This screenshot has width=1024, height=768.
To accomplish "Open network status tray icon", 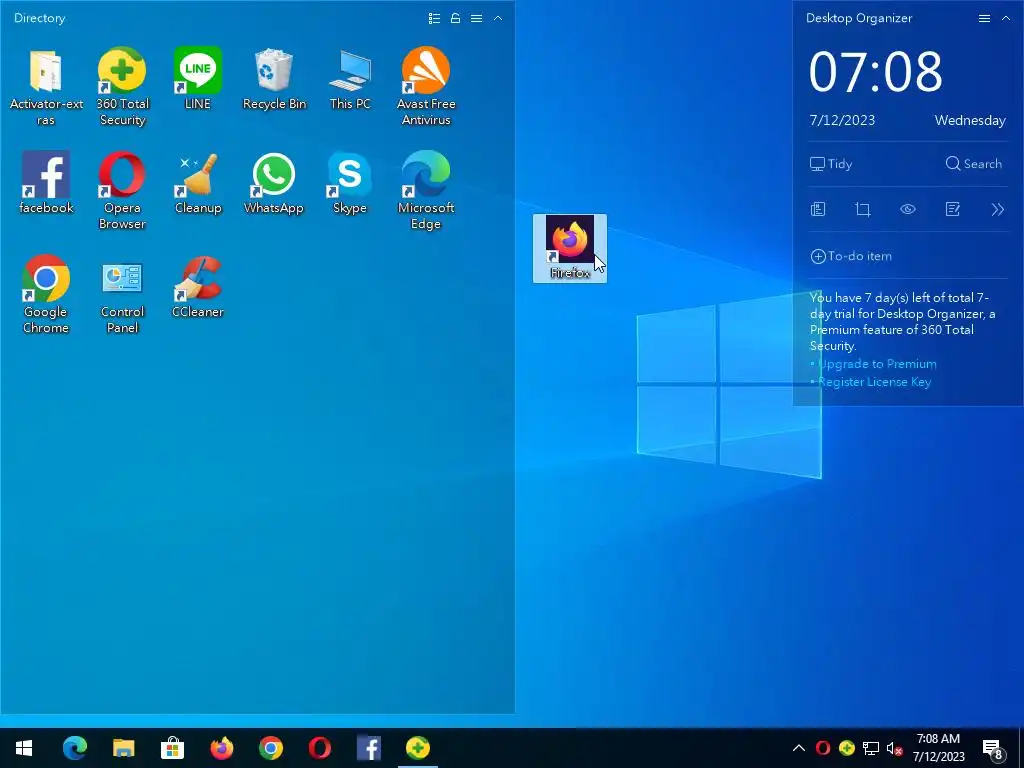I will (x=871, y=748).
